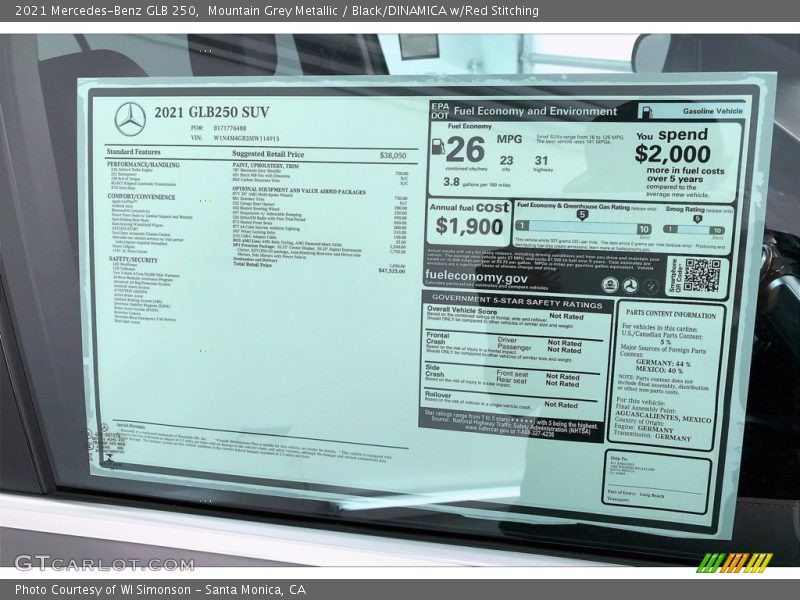Click the '2021 GLB250 SUV' heading
800x600 pixels.
click(x=212, y=112)
